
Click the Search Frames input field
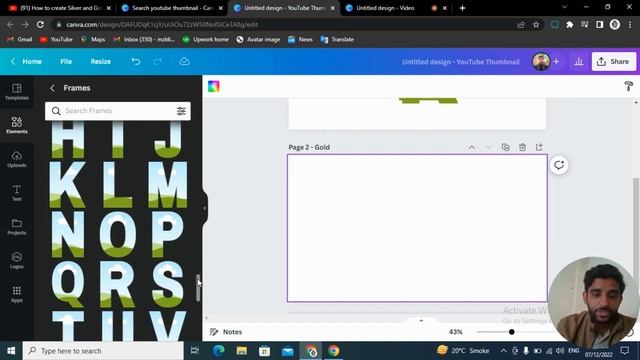tap(118, 111)
